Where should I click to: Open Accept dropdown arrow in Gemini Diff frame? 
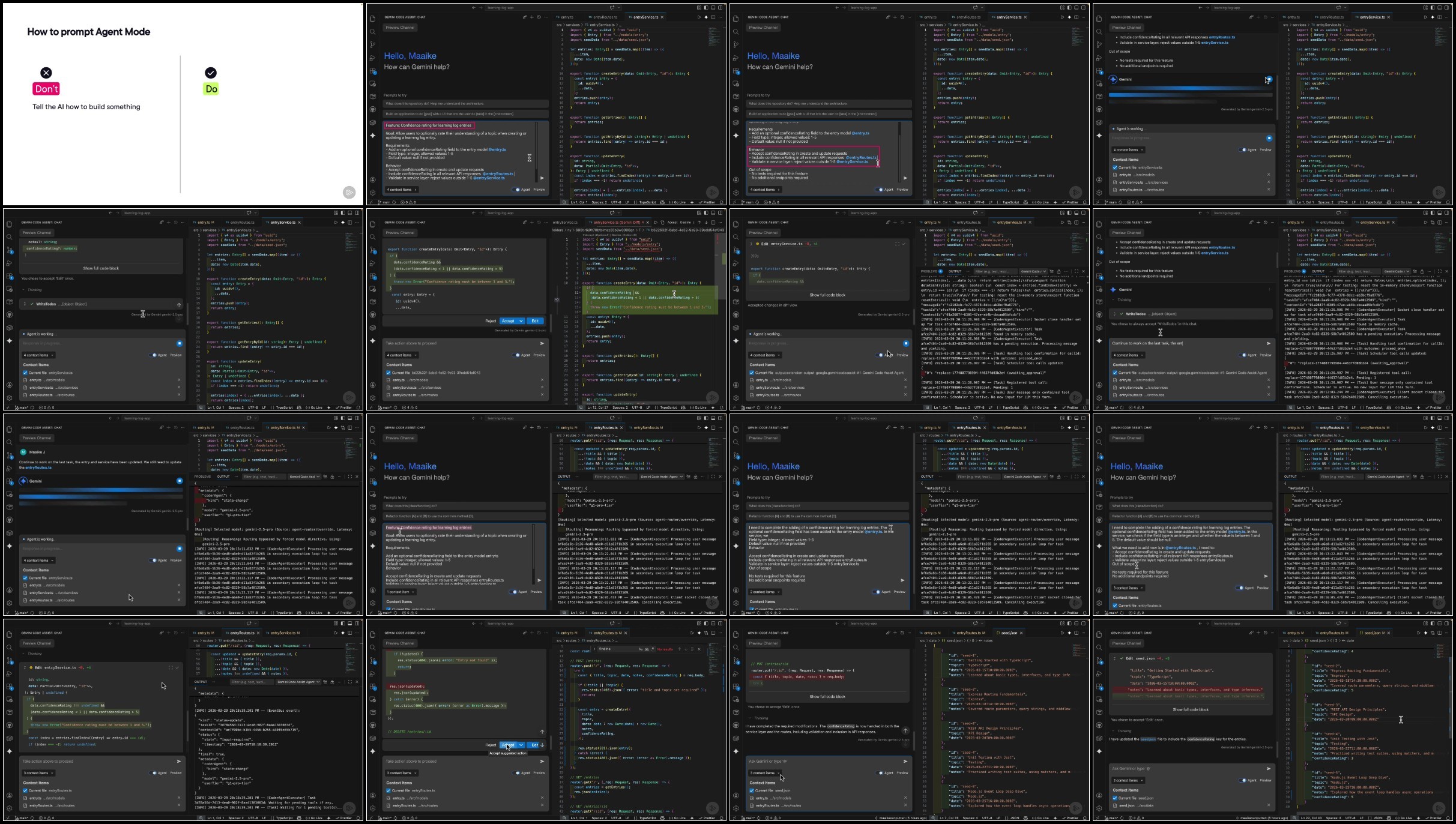click(521, 321)
